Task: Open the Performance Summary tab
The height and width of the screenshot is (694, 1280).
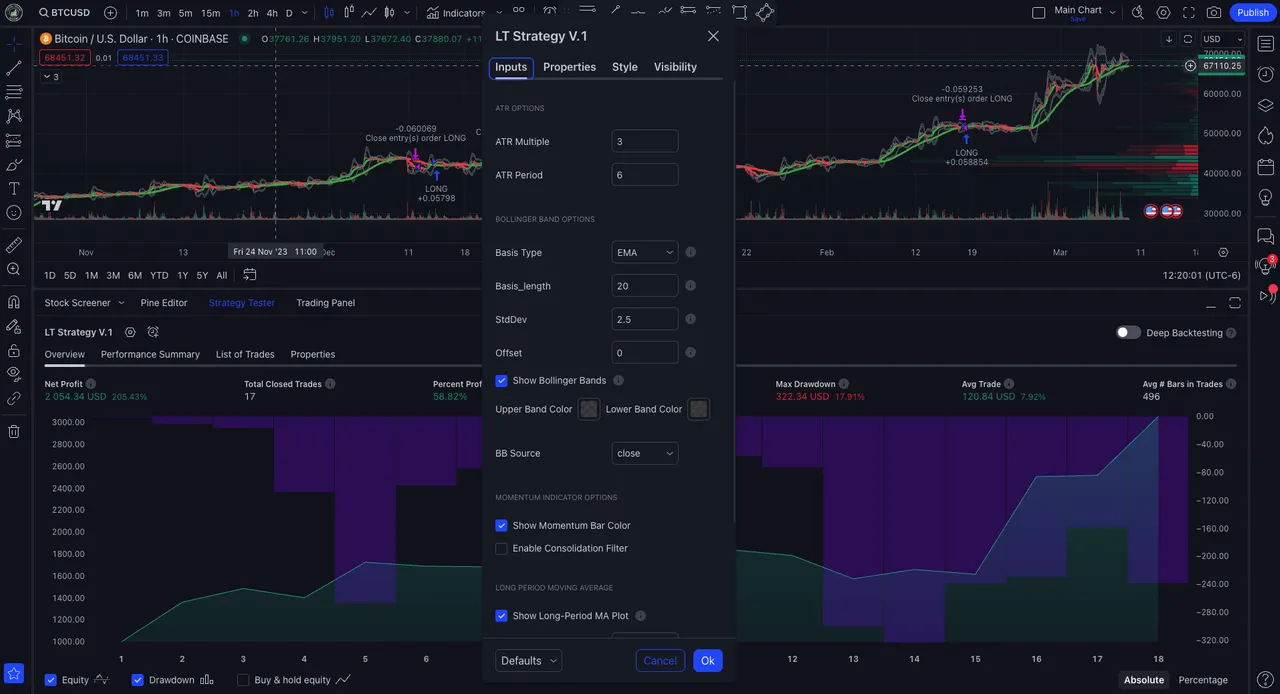Action: (x=150, y=354)
